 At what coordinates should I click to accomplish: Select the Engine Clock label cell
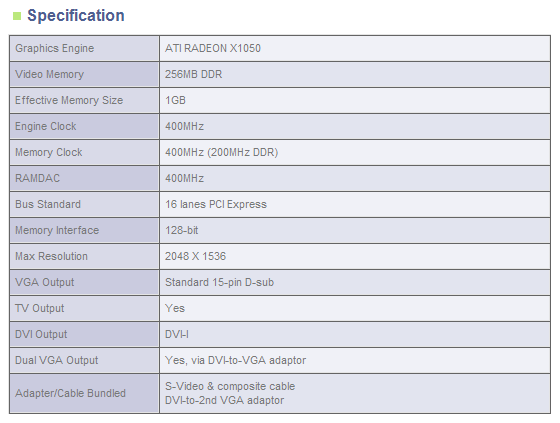tap(84, 126)
